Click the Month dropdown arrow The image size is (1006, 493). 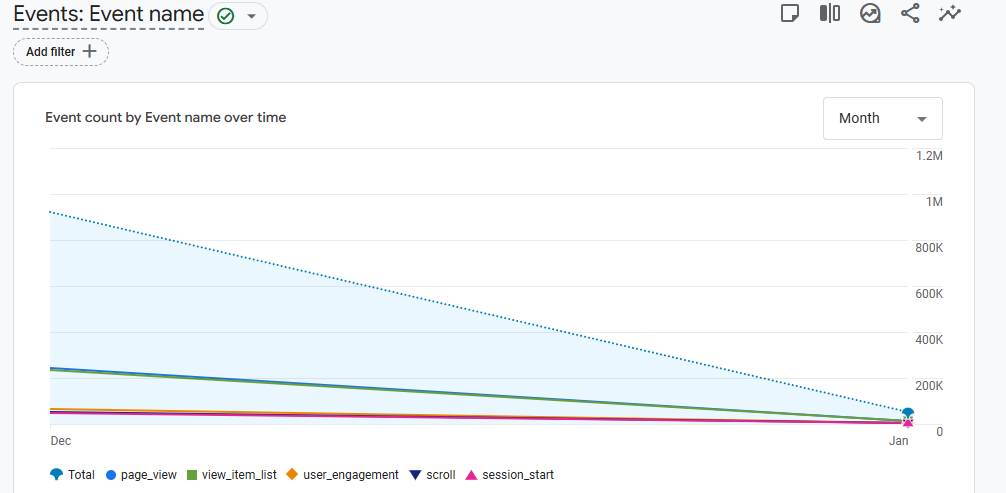point(921,119)
